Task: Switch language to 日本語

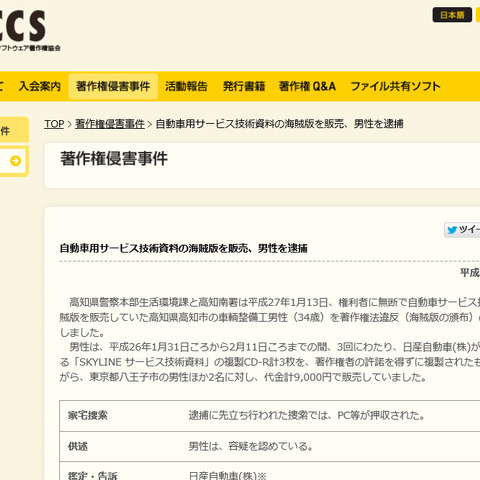Action: pyautogui.click(x=452, y=15)
